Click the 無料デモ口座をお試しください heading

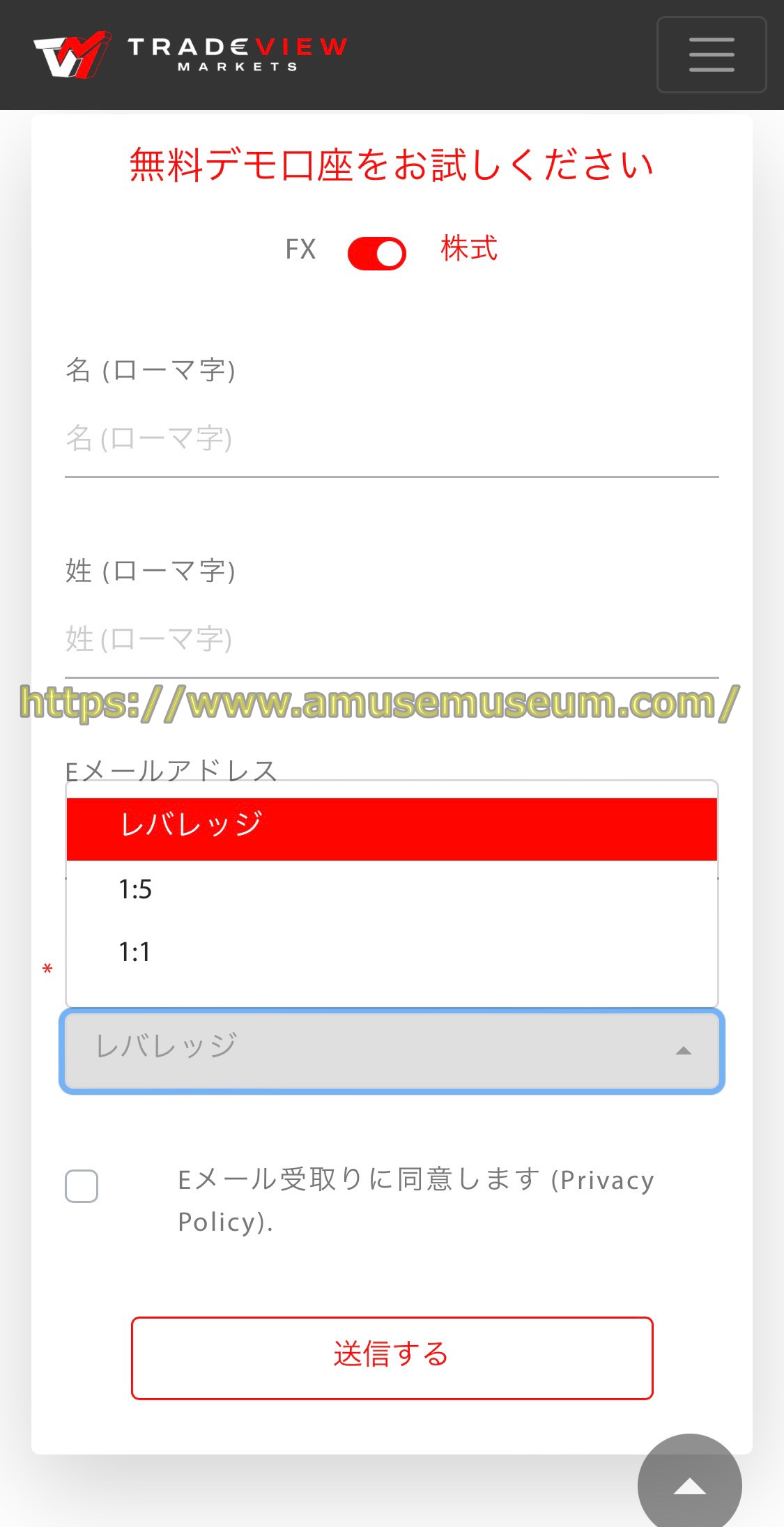coord(392,165)
